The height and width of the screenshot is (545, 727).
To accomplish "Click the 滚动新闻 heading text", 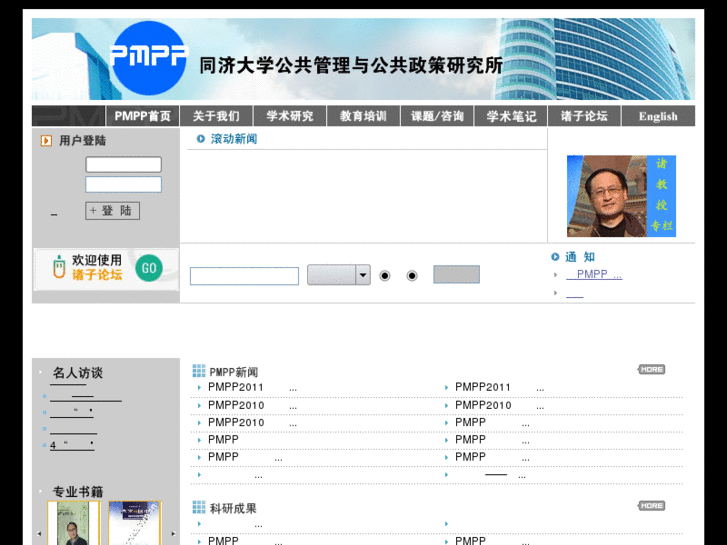I will pyautogui.click(x=234, y=139).
